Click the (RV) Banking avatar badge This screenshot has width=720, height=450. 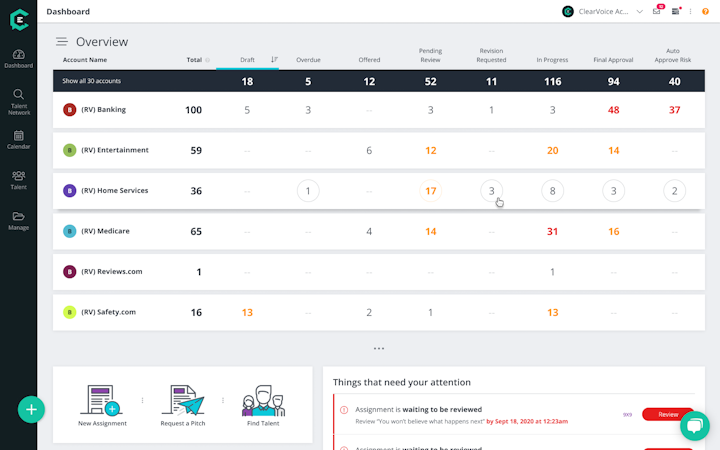[x=69, y=110]
